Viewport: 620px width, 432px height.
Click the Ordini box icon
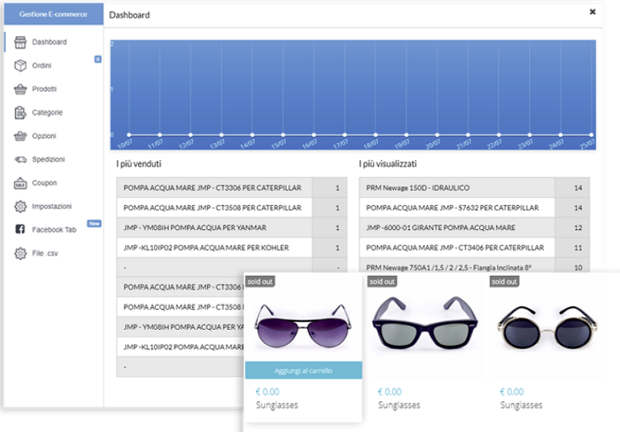tap(20, 65)
